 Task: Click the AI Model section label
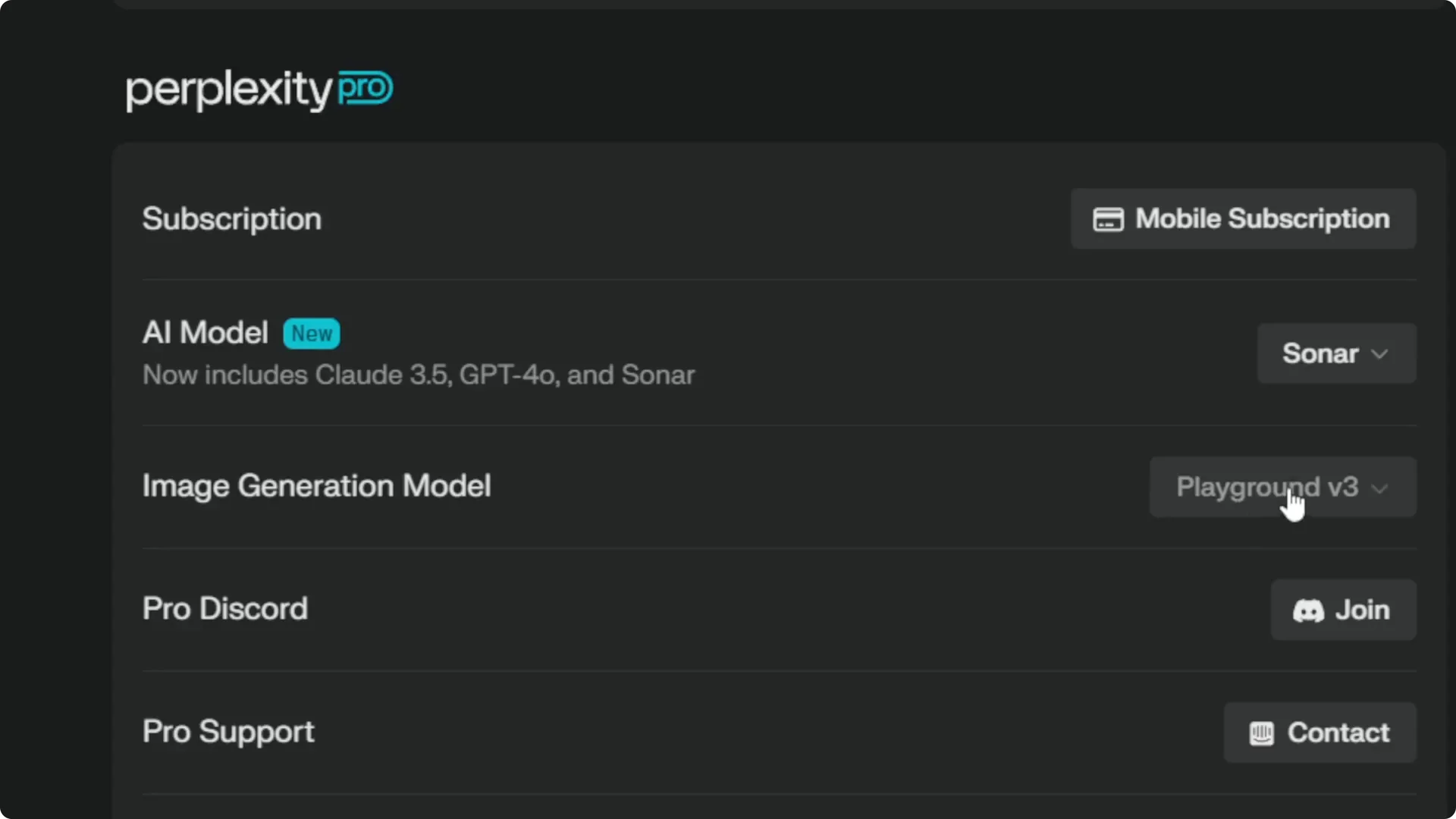pyautogui.click(x=205, y=332)
